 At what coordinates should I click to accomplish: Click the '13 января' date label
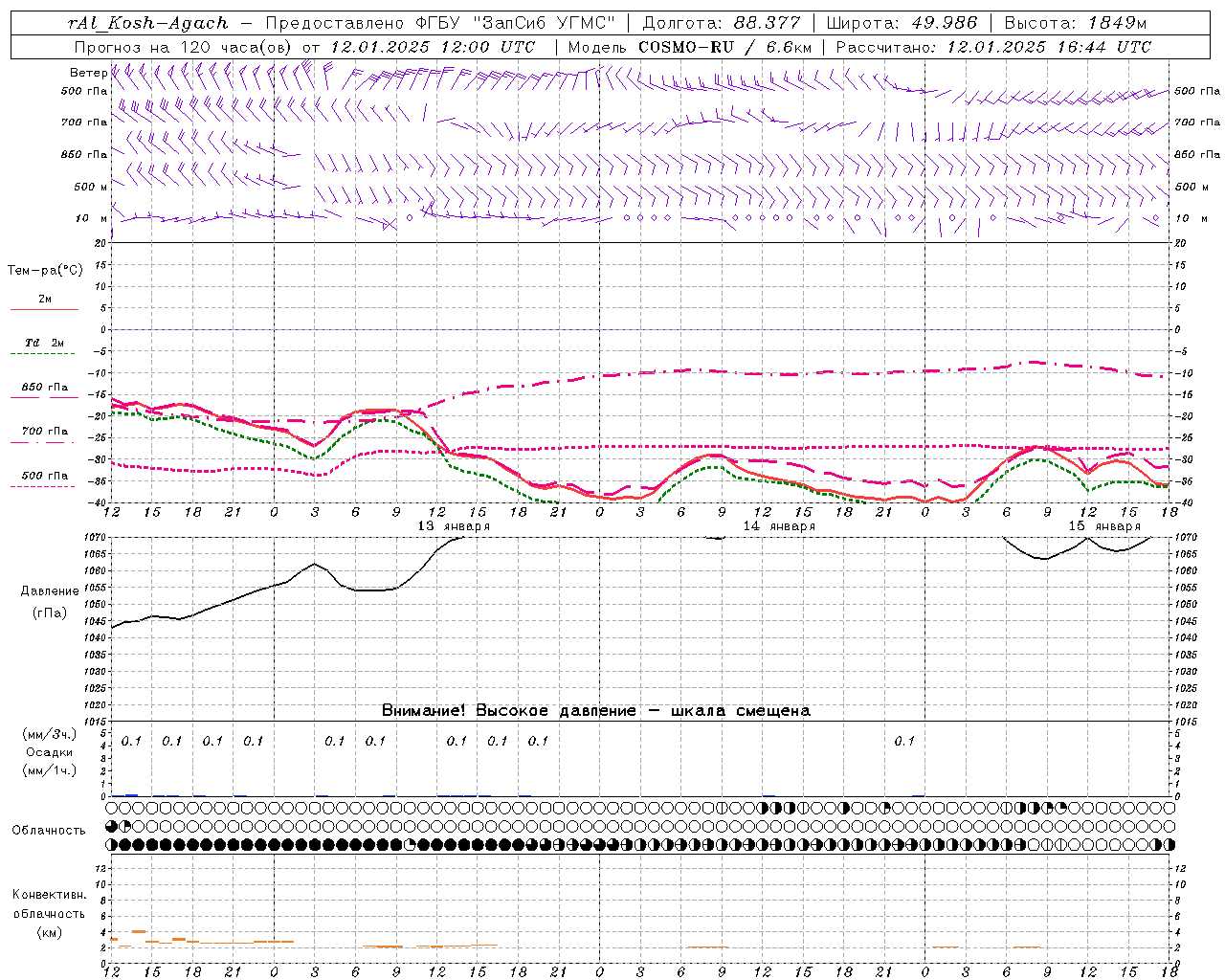point(454,526)
